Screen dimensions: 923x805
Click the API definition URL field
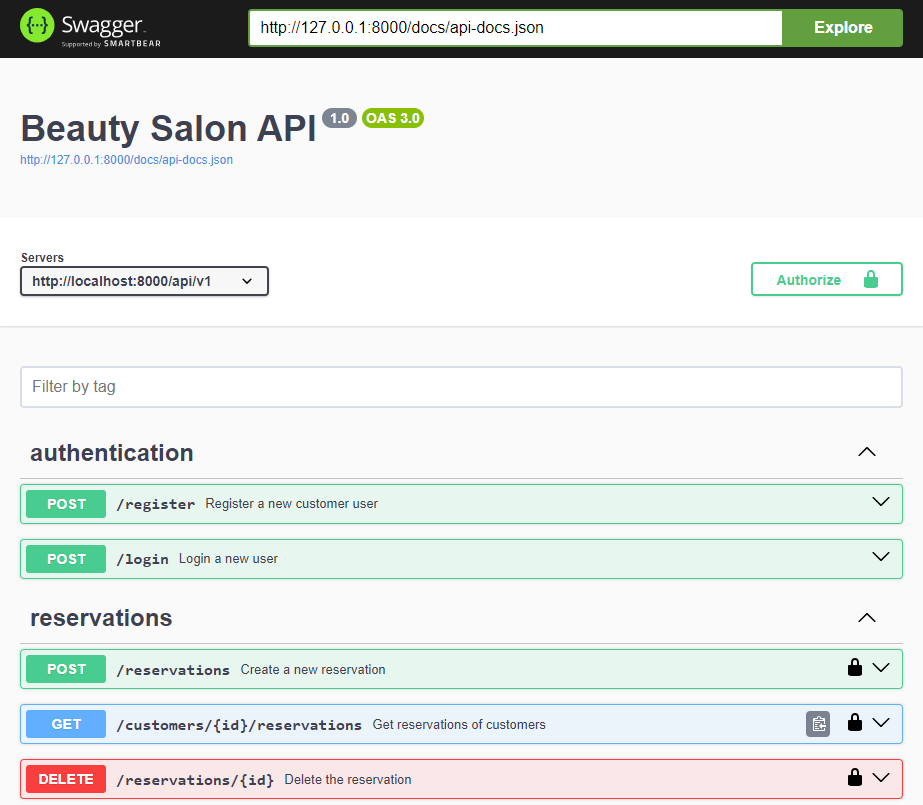point(516,28)
